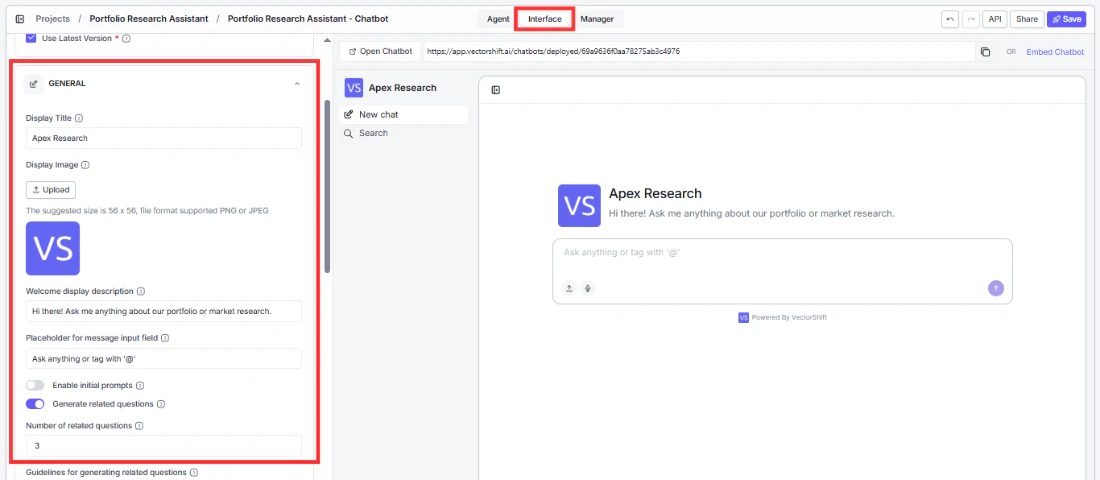Click the edit icon next to GENERAL
The image size is (1100, 480).
33,84
